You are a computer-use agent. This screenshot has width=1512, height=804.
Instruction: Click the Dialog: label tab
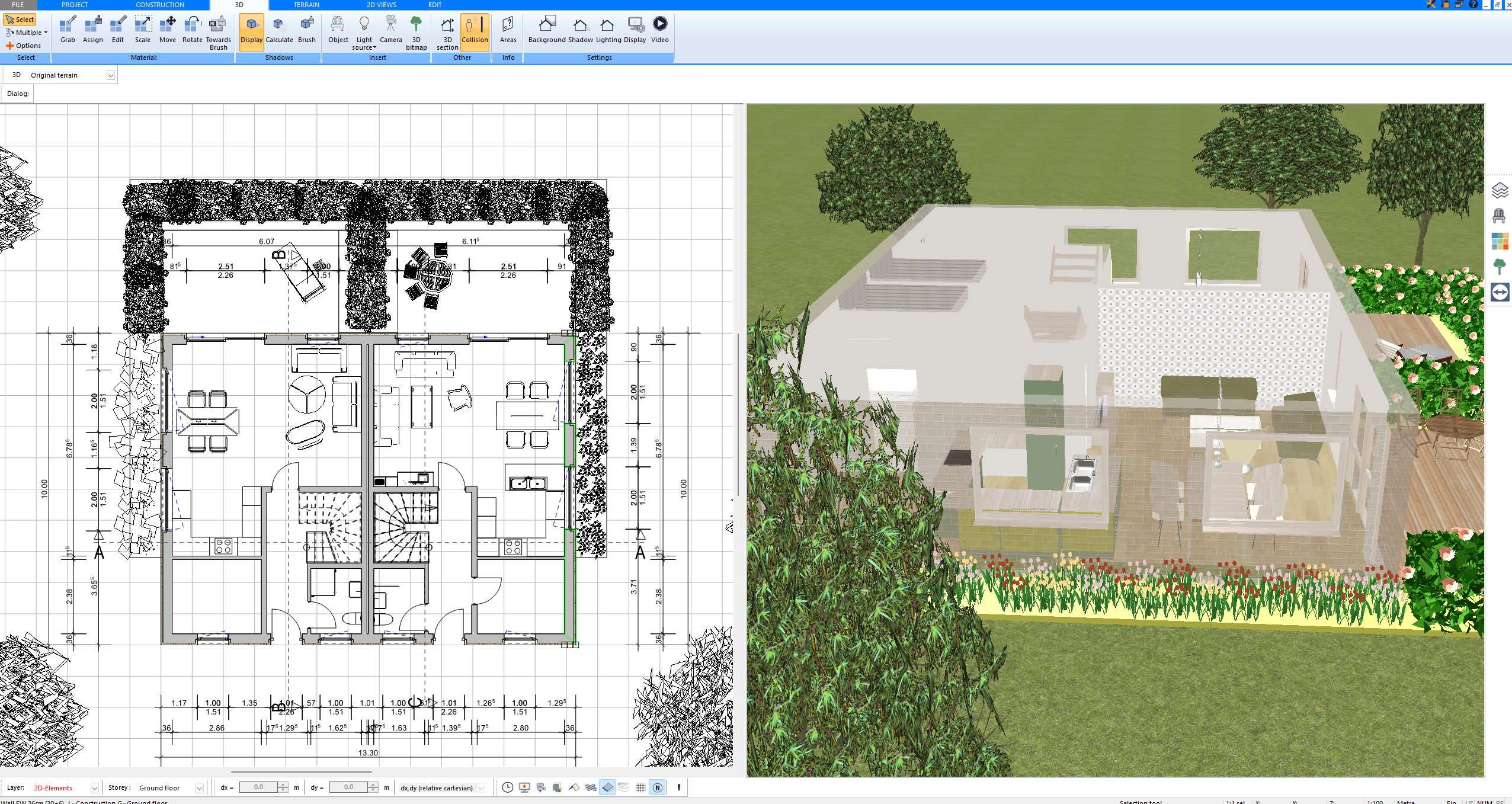[x=18, y=94]
